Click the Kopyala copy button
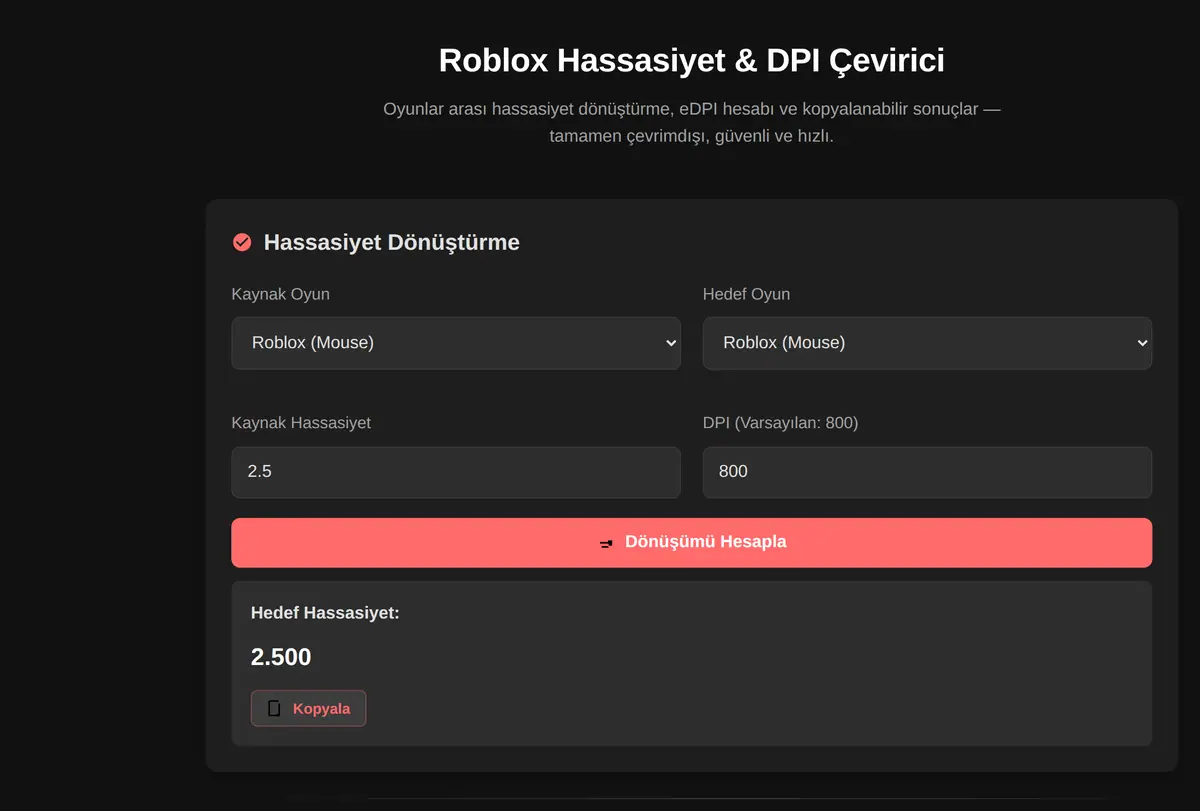This screenshot has width=1200, height=811. (x=308, y=708)
